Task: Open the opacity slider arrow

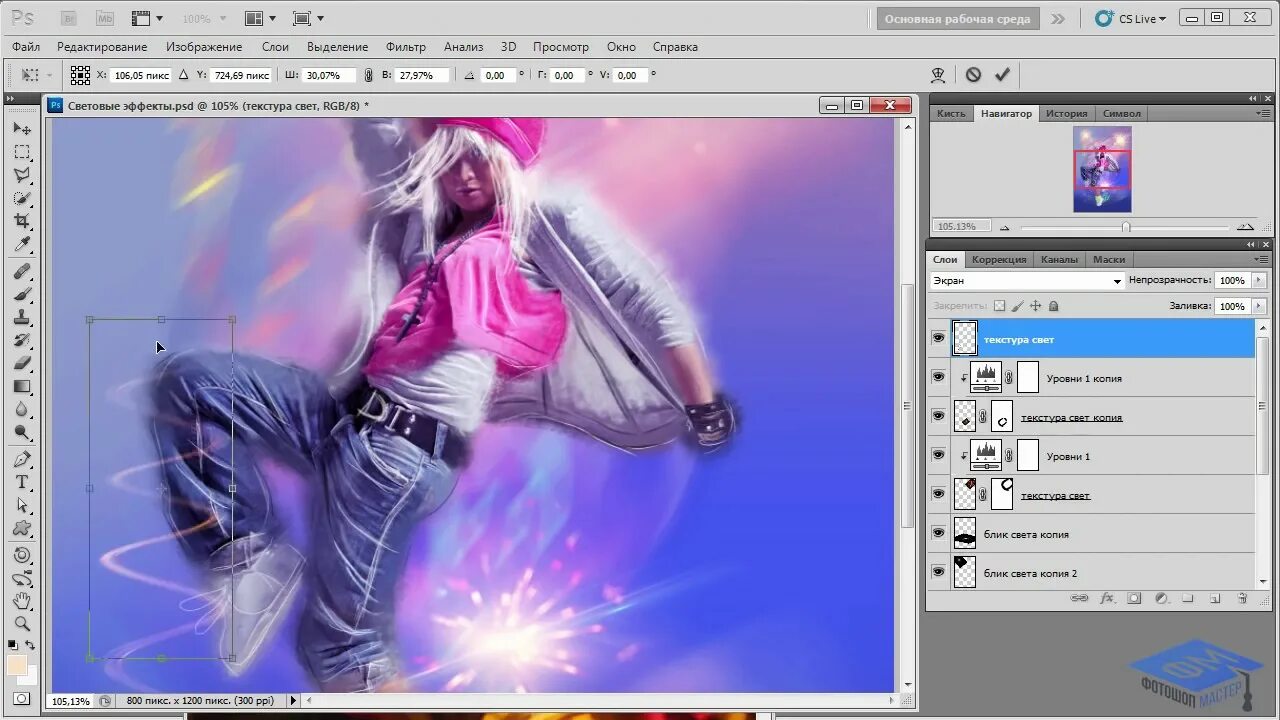Action: pyautogui.click(x=1258, y=281)
